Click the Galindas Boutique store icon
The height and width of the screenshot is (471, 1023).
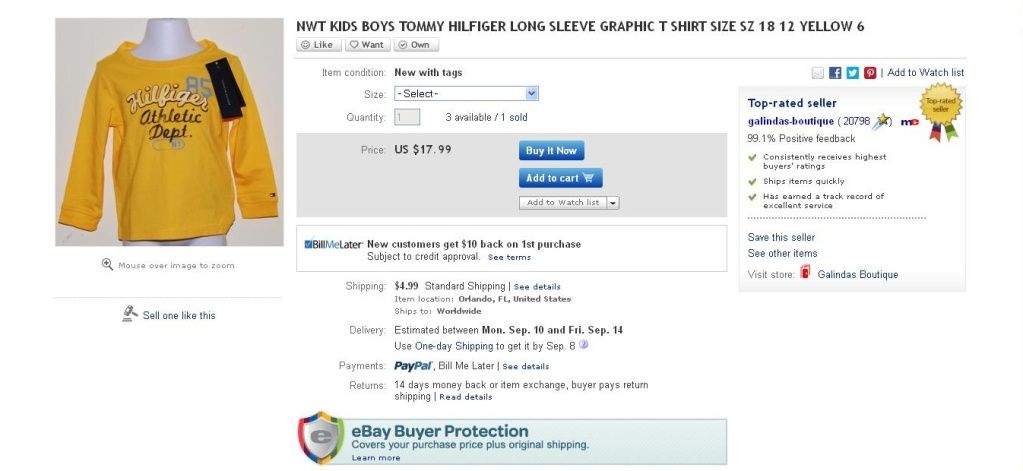pyautogui.click(x=805, y=273)
